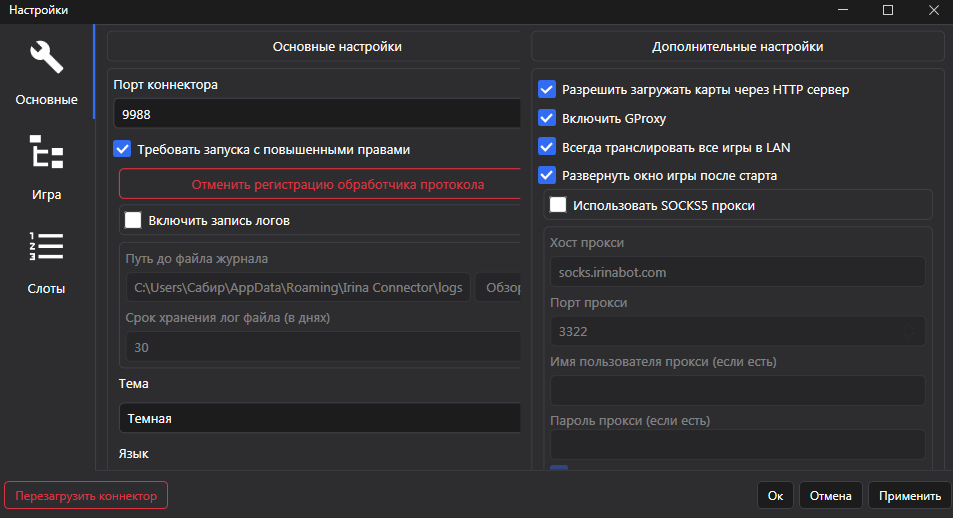
Task: Click the Применить button
Action: coord(910,496)
